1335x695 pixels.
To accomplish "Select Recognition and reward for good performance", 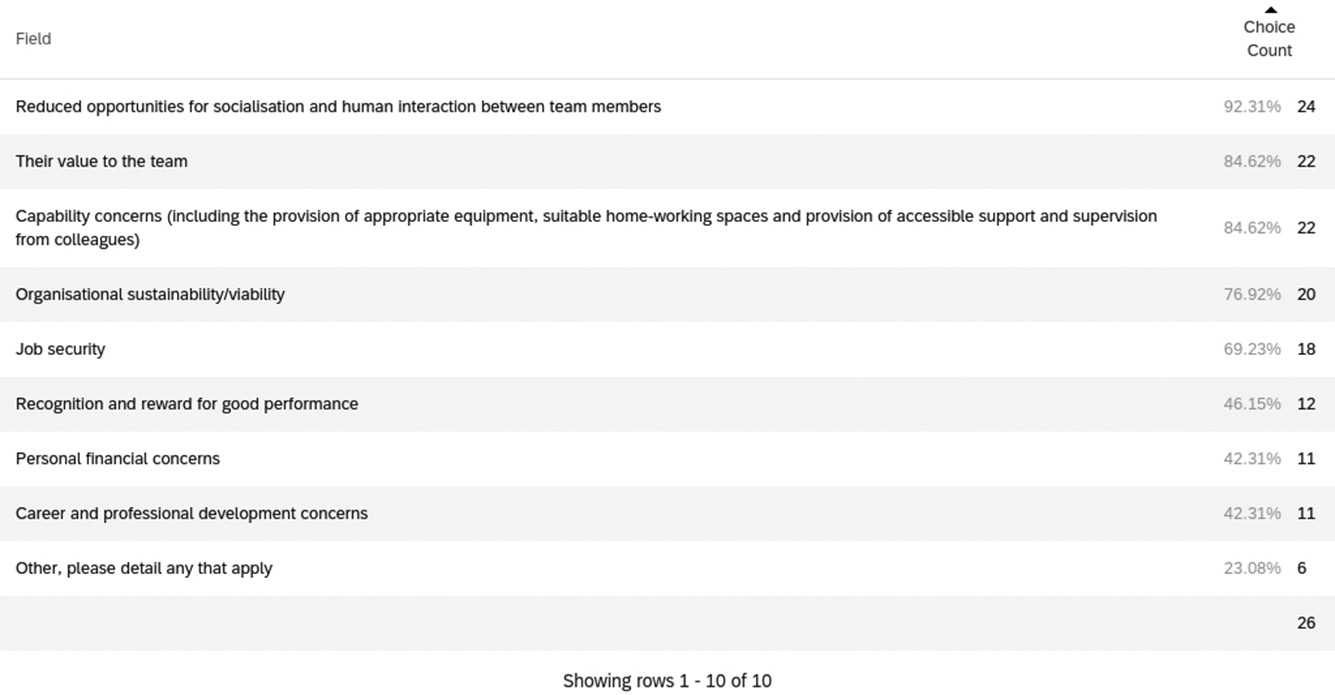I will [x=187, y=404].
